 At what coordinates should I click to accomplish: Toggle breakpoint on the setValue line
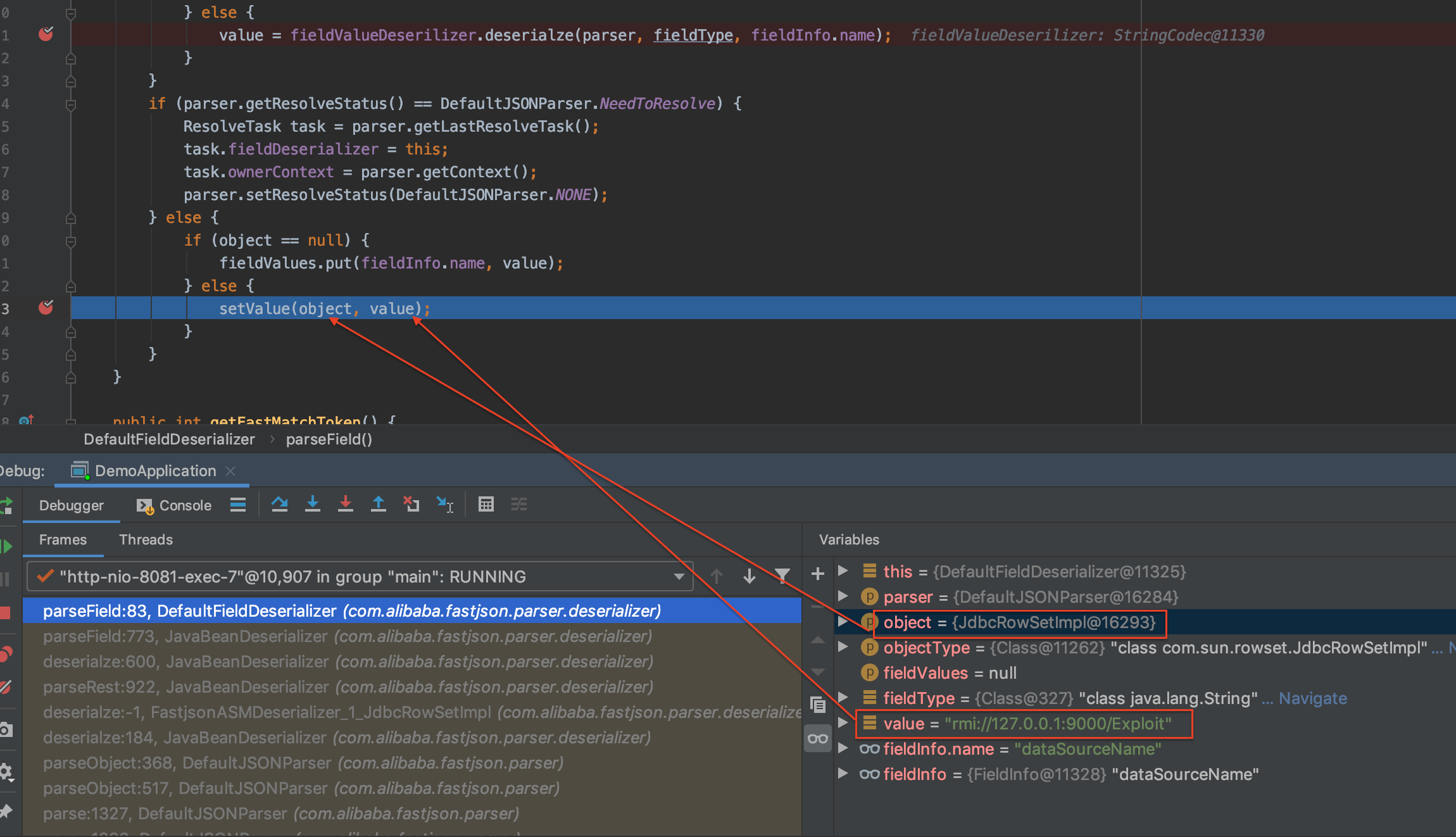(46, 308)
